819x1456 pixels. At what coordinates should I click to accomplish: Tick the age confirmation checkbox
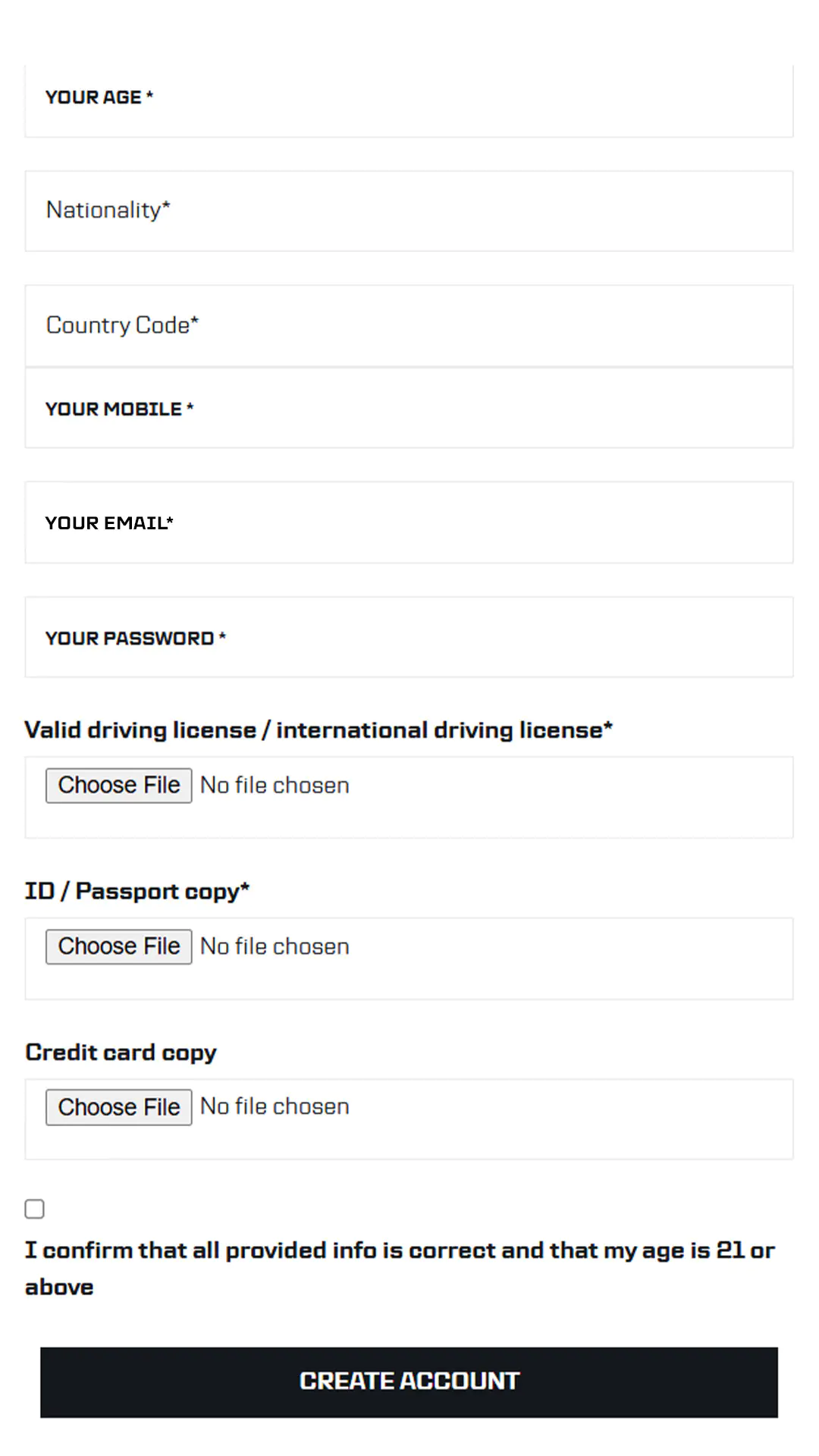click(x=35, y=1209)
